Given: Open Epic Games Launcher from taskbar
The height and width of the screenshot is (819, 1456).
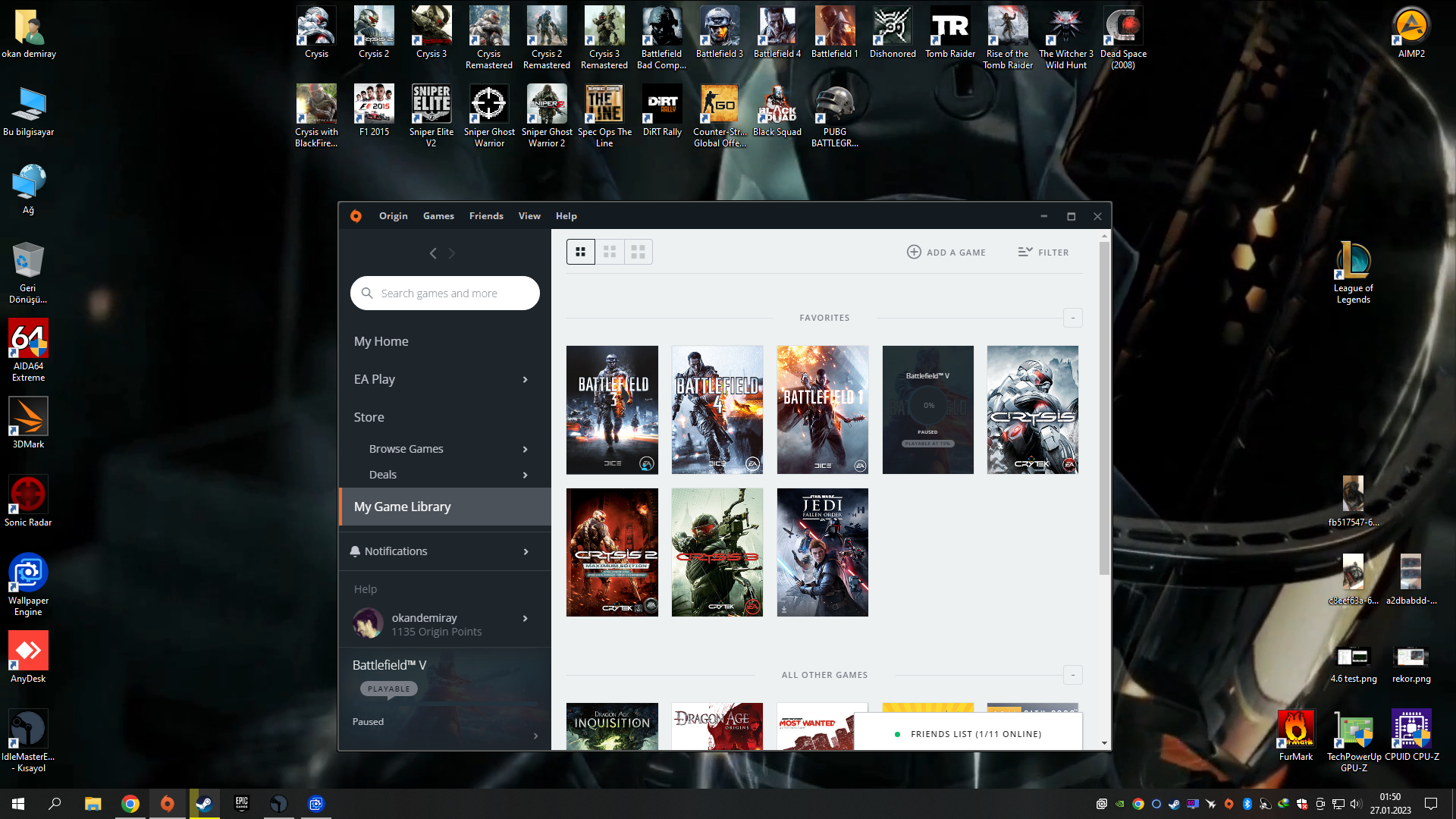Looking at the screenshot, I should [241, 804].
